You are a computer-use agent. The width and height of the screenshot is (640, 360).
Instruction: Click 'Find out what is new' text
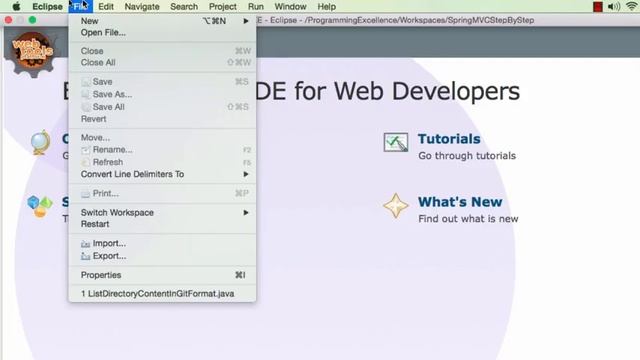pos(468,219)
